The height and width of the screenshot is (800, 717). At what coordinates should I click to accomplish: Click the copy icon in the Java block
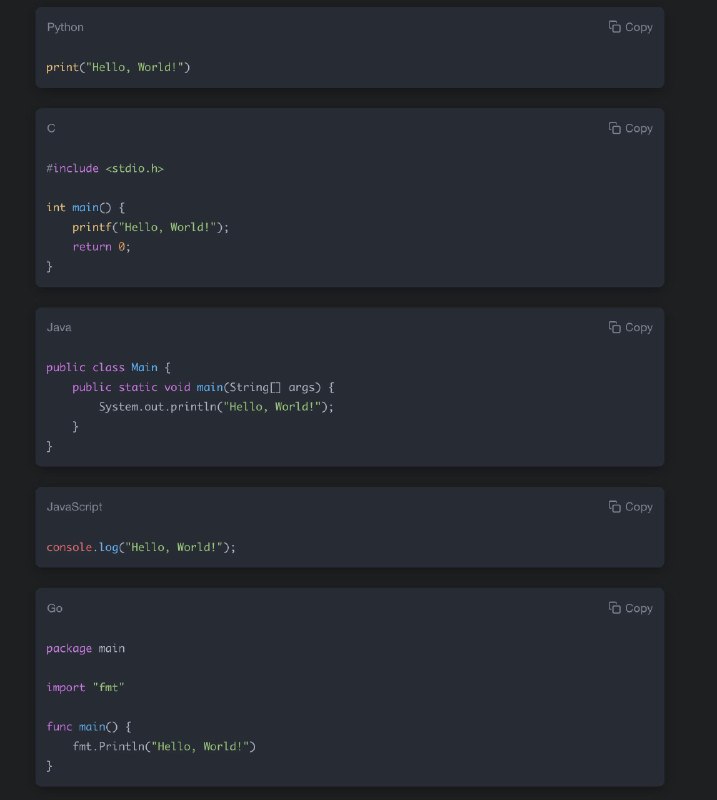point(615,327)
